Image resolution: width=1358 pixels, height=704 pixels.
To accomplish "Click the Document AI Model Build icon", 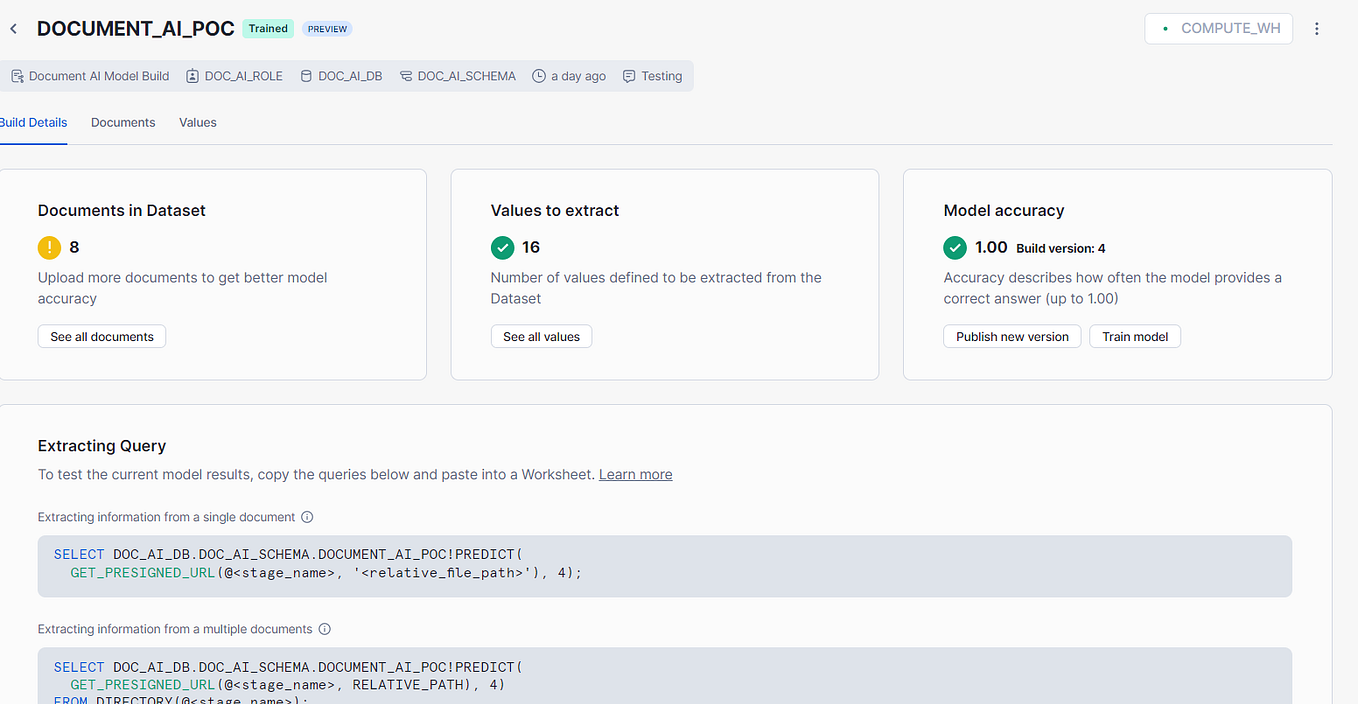I will pos(17,75).
